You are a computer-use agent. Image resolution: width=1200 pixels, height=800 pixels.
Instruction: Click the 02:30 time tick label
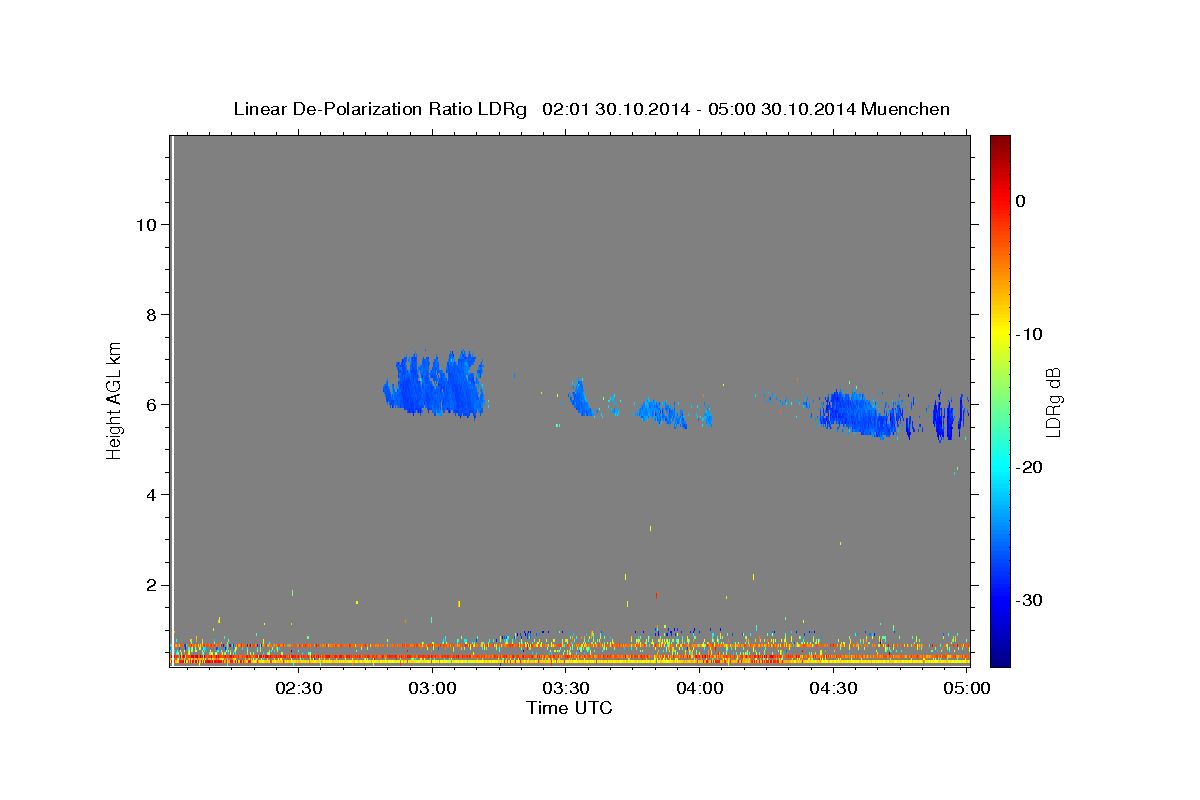pos(299,689)
